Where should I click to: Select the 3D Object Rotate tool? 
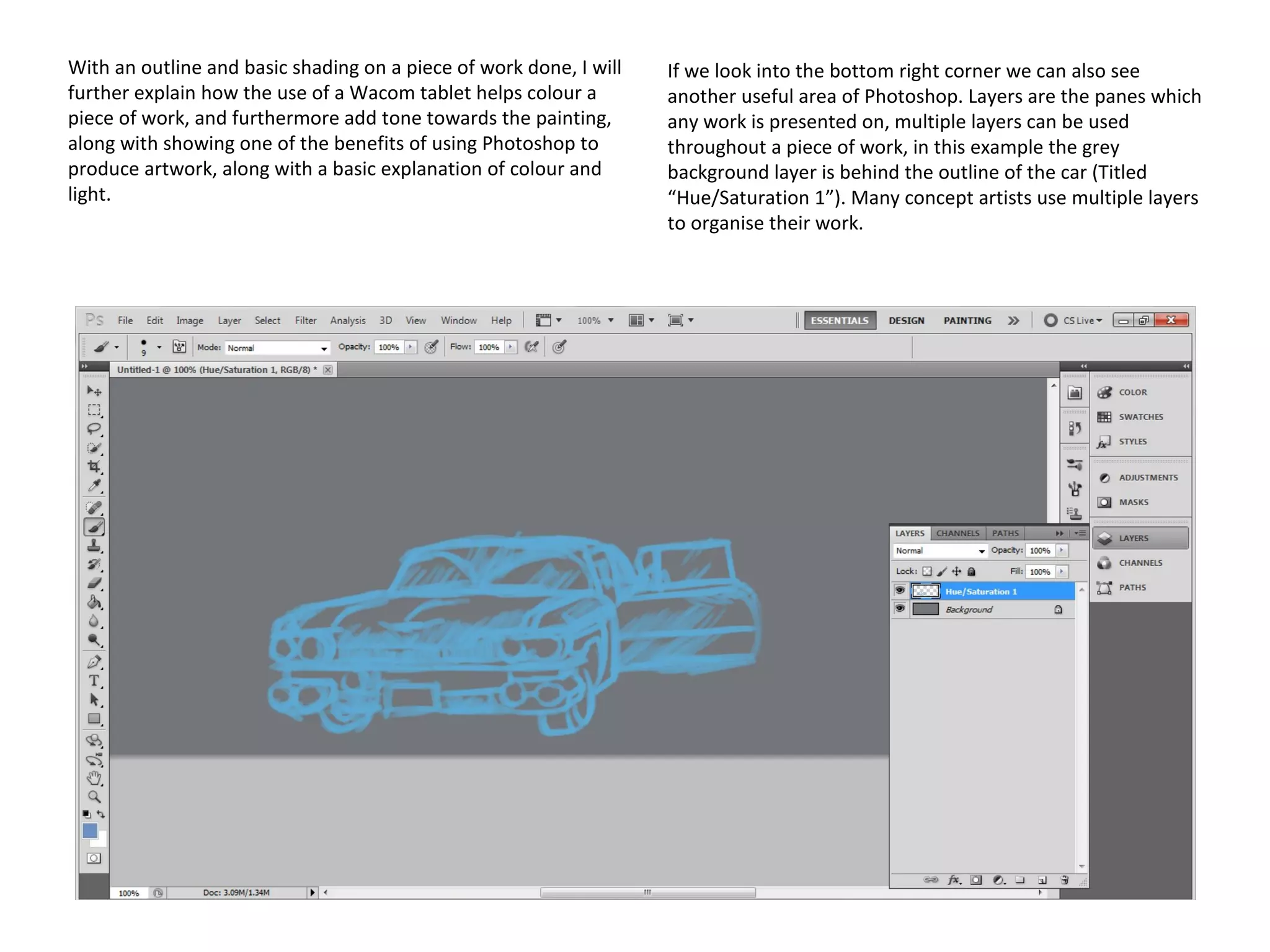pyautogui.click(x=94, y=740)
